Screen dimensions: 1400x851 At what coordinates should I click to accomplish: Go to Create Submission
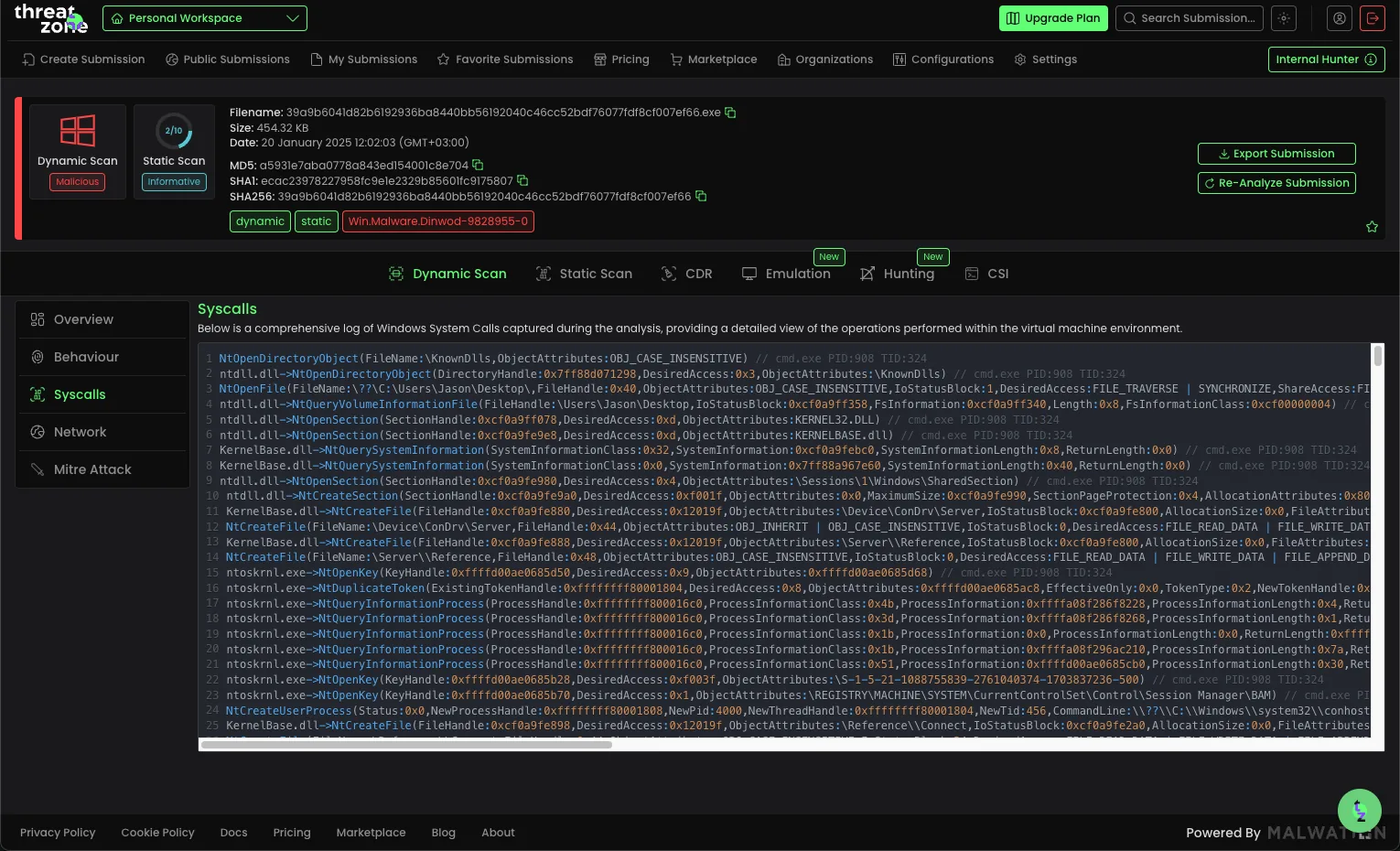[83, 59]
